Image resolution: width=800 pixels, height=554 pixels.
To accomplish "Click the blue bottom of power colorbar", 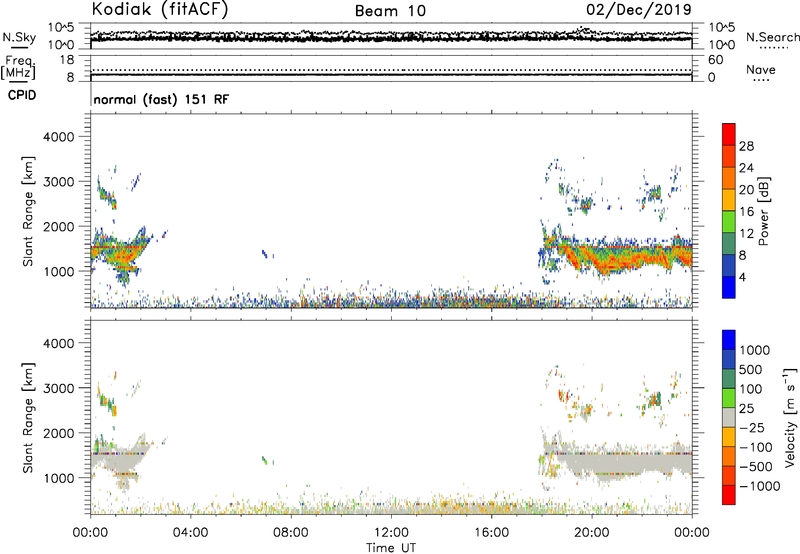I will pos(729,287).
